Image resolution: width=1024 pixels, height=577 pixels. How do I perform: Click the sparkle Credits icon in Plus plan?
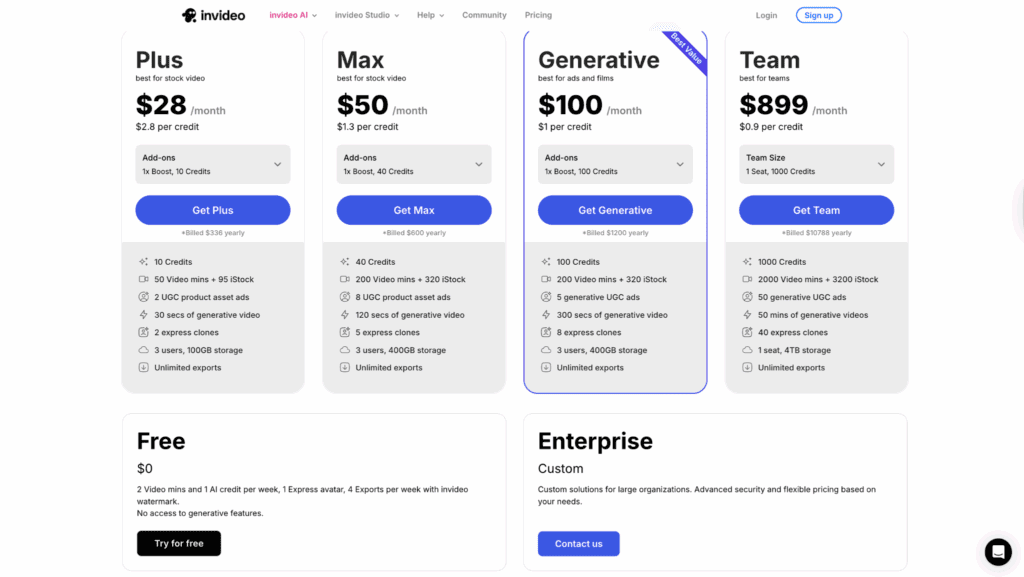[143, 261]
